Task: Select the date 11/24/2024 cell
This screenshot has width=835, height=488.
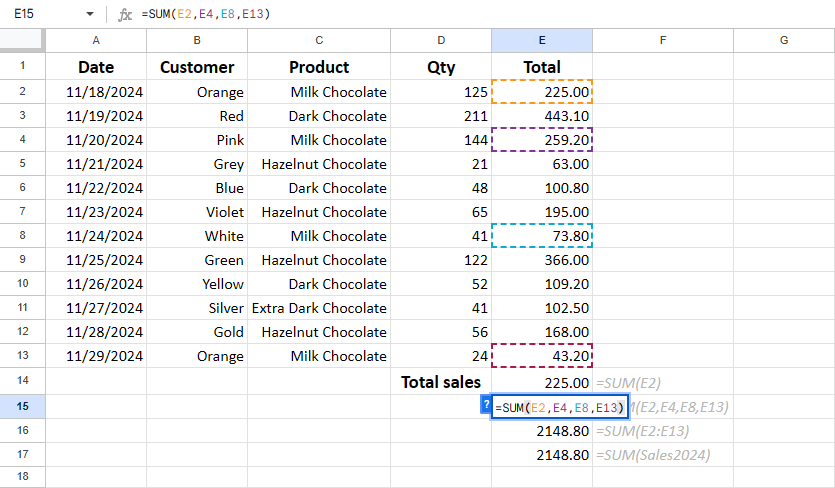Action: 96,236
